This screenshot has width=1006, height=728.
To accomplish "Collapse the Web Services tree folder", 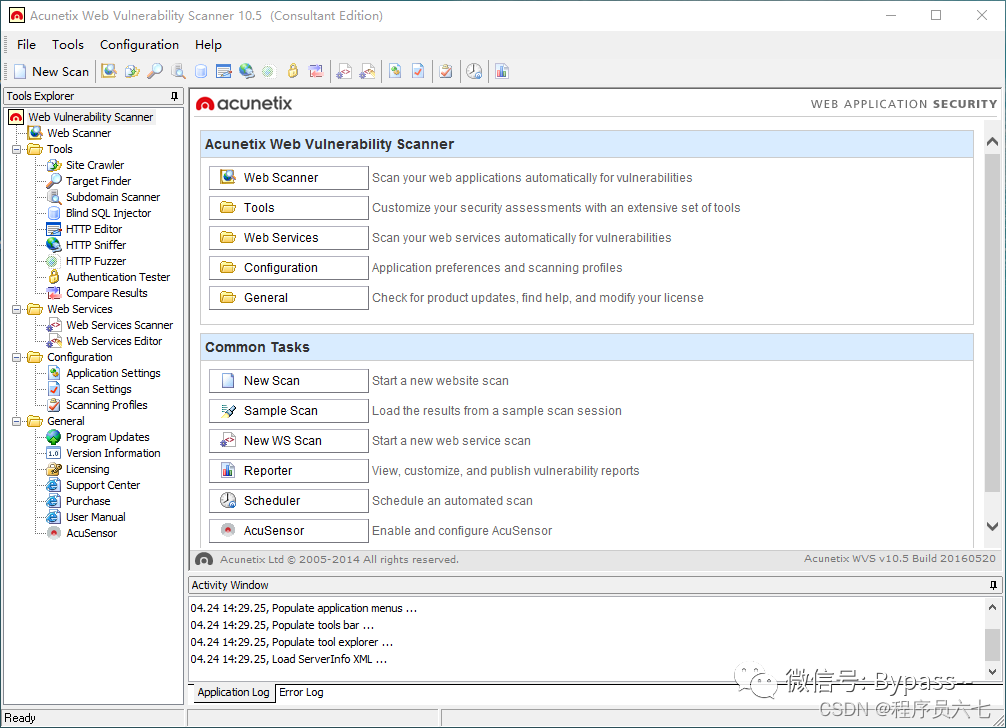I will pos(17,309).
